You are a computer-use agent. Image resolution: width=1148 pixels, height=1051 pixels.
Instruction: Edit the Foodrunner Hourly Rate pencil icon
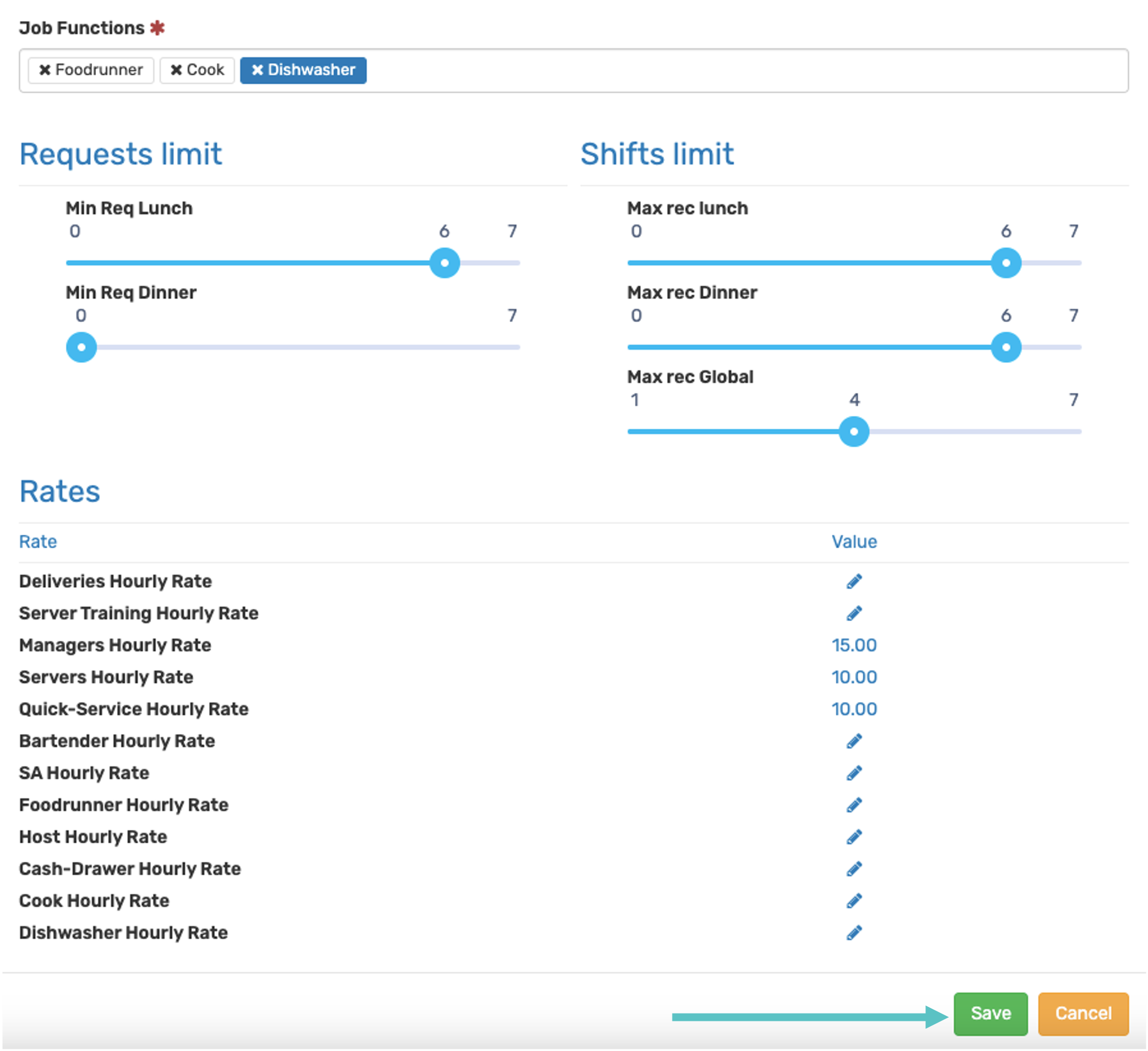point(853,804)
